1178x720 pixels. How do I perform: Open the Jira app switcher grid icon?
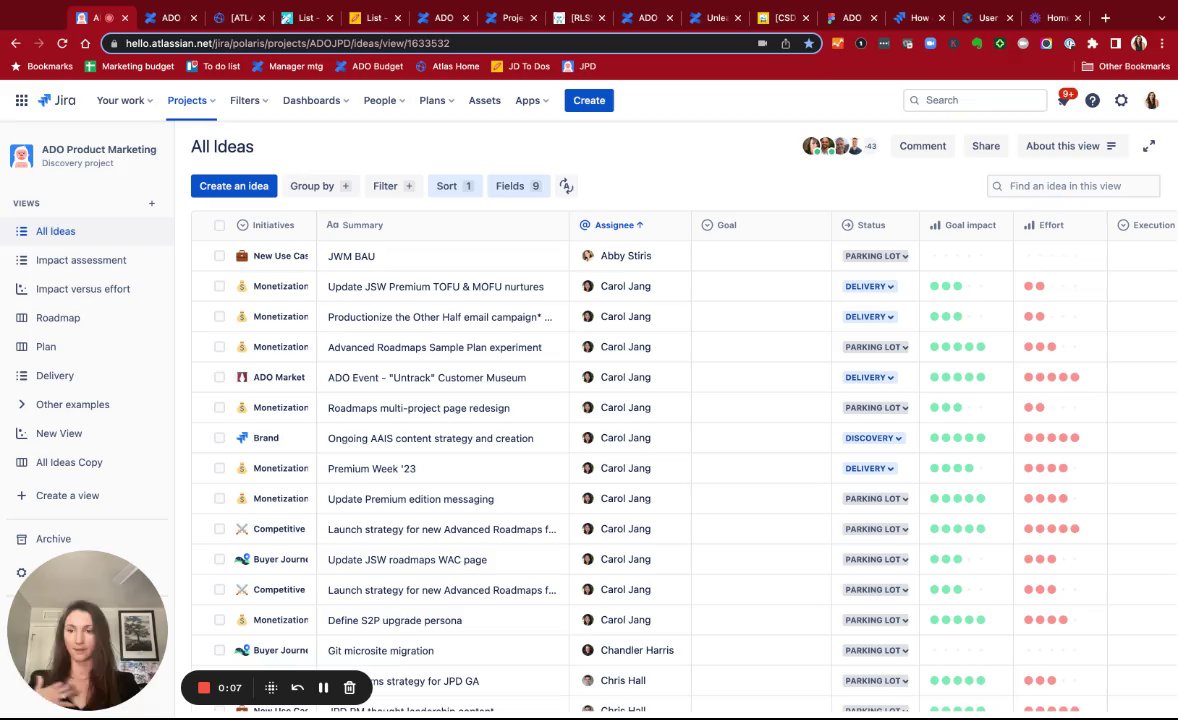(22, 100)
